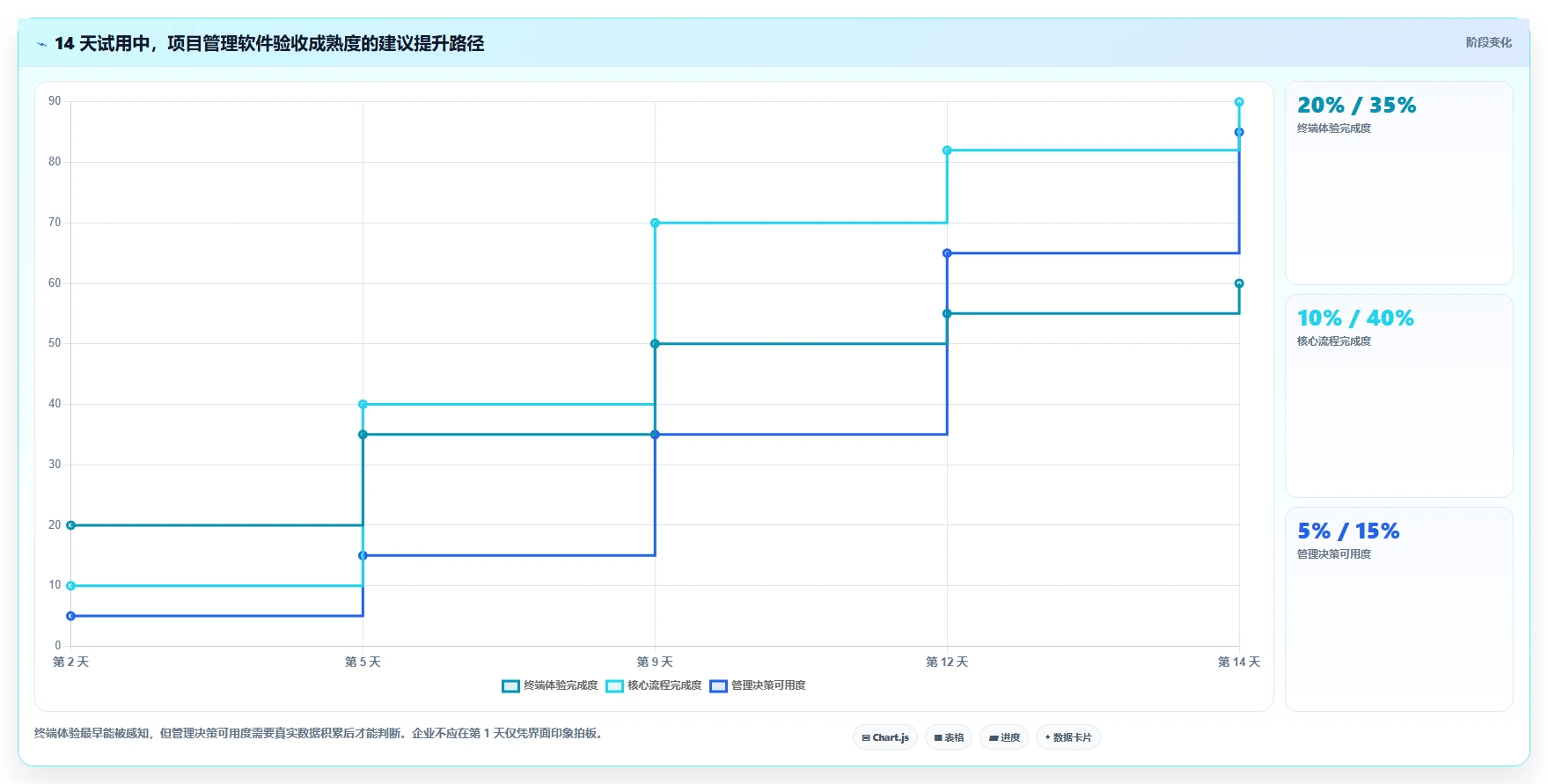This screenshot has height=784, width=1548.
Task: Click the 10% / 40% card value
Action: coord(1355,319)
